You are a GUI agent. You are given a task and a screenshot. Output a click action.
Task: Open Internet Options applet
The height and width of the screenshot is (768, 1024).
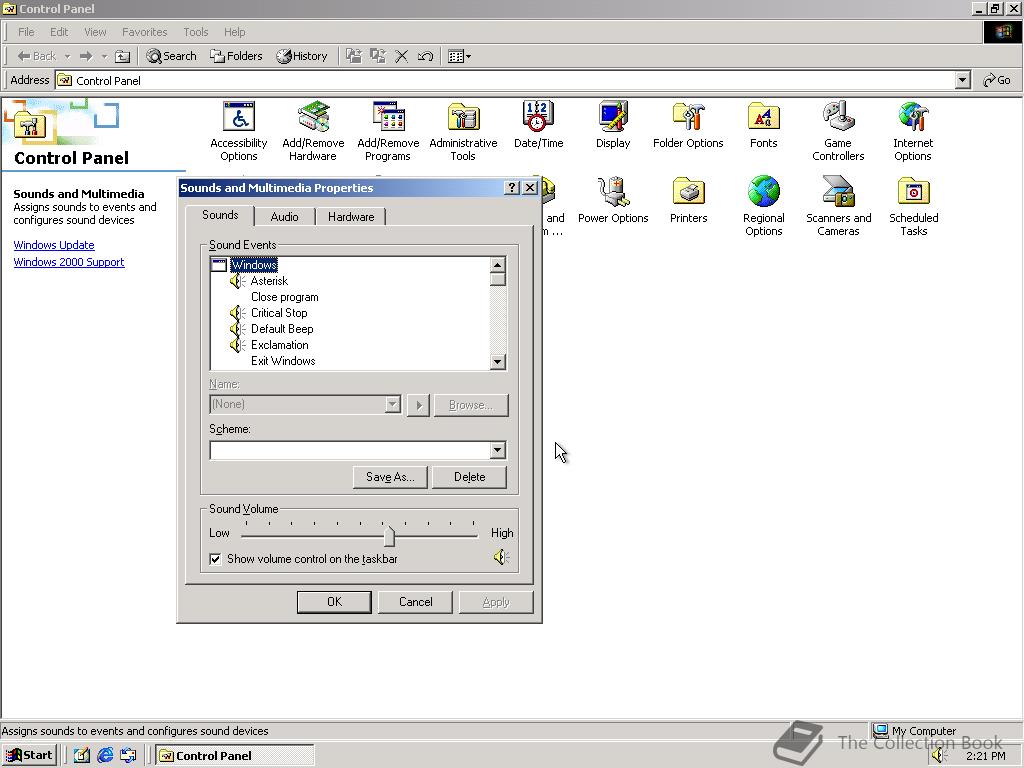click(x=913, y=131)
